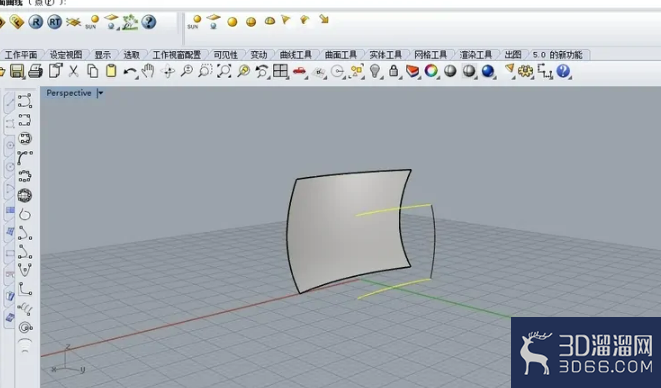Viewport: 661px width, 388px height.
Task: Switch to the 设定视图 tab
Action: [x=66, y=55]
